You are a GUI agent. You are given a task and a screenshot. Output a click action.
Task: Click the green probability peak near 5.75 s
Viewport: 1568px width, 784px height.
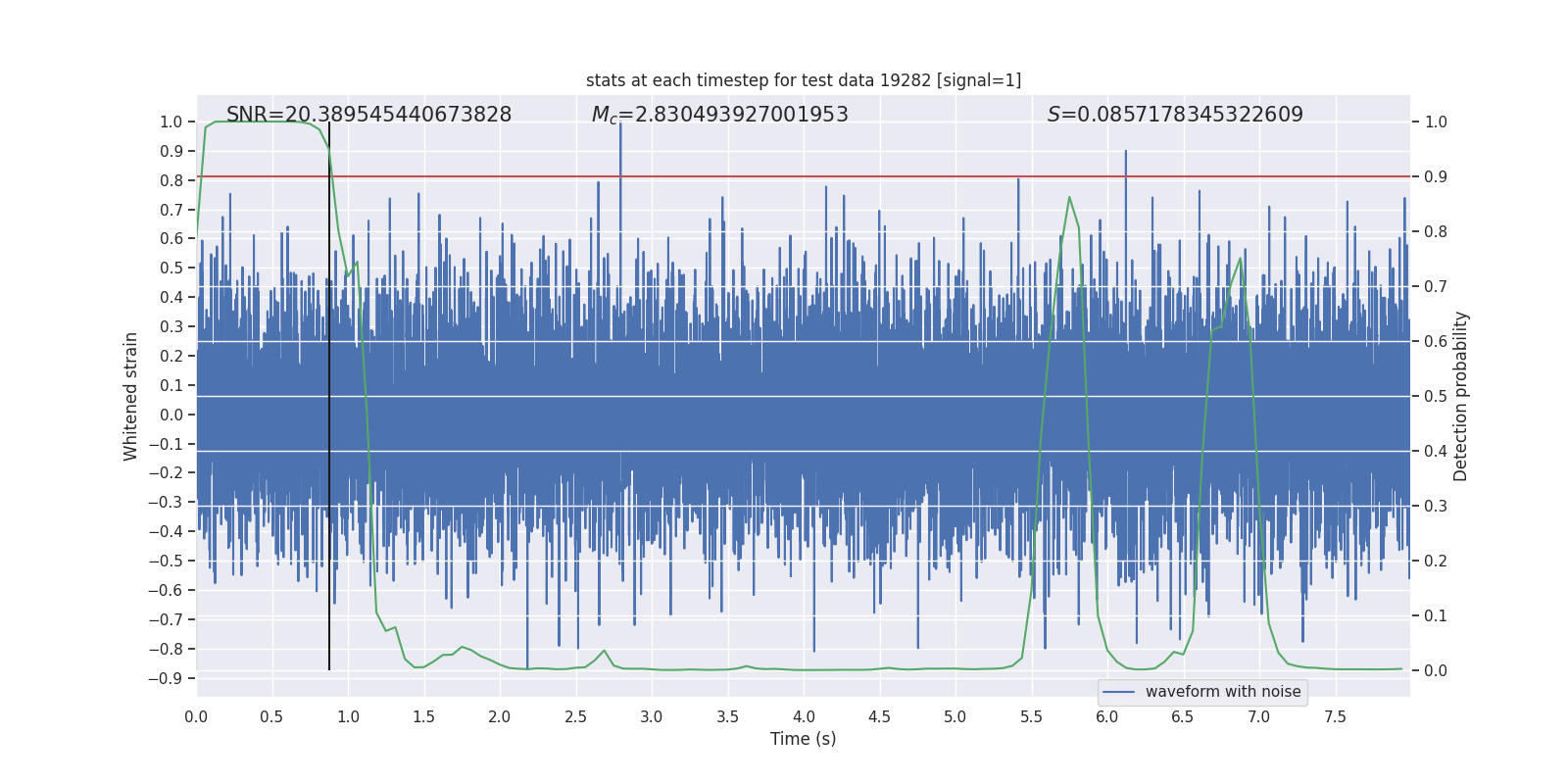click(1069, 198)
